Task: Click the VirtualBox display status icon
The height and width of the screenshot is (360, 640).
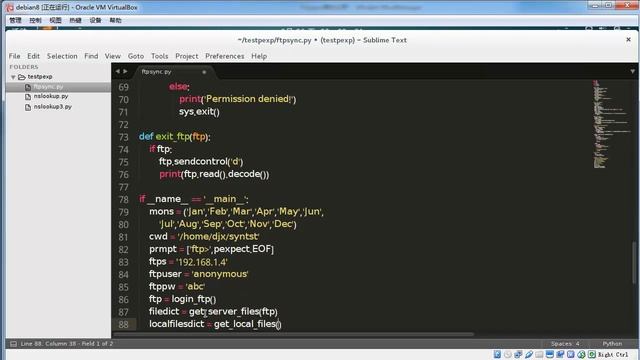Action: pyautogui.click(x=550, y=354)
